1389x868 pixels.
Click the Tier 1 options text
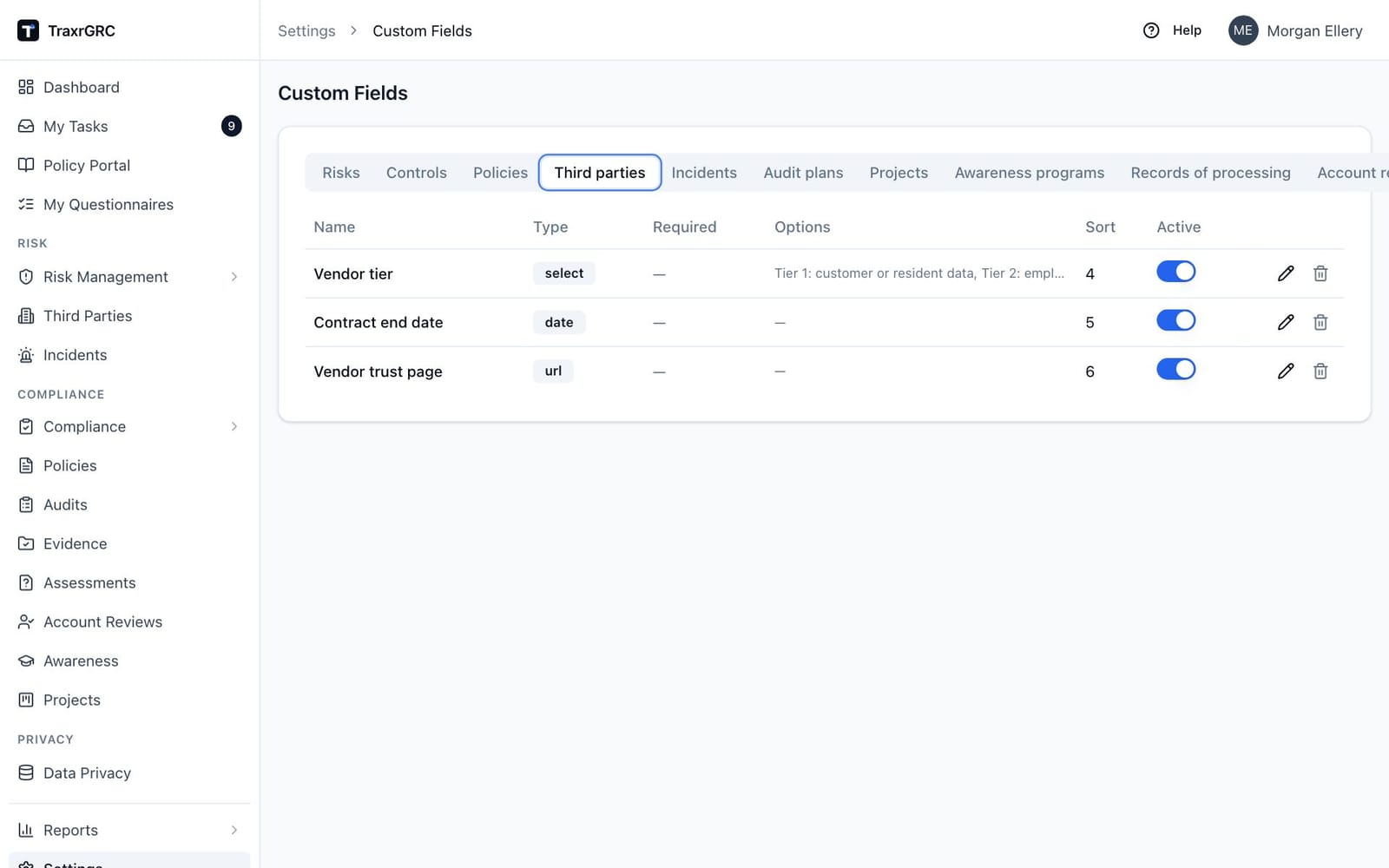click(x=919, y=273)
